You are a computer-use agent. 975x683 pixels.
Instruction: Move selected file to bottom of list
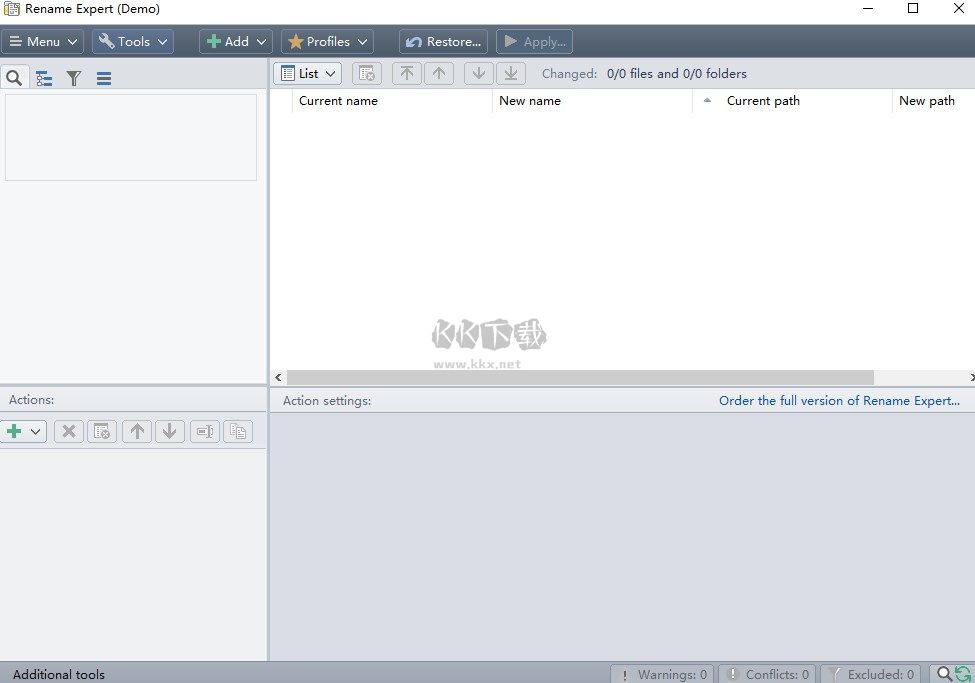tap(510, 73)
